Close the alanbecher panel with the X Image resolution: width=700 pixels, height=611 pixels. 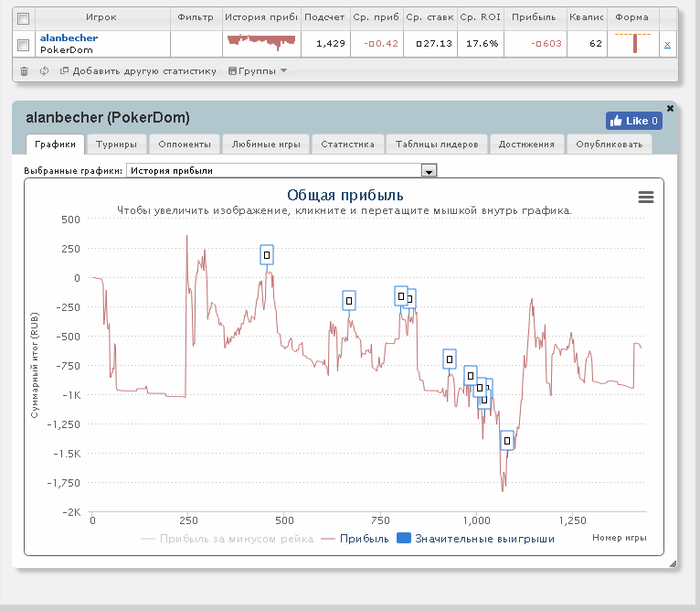pos(670,108)
